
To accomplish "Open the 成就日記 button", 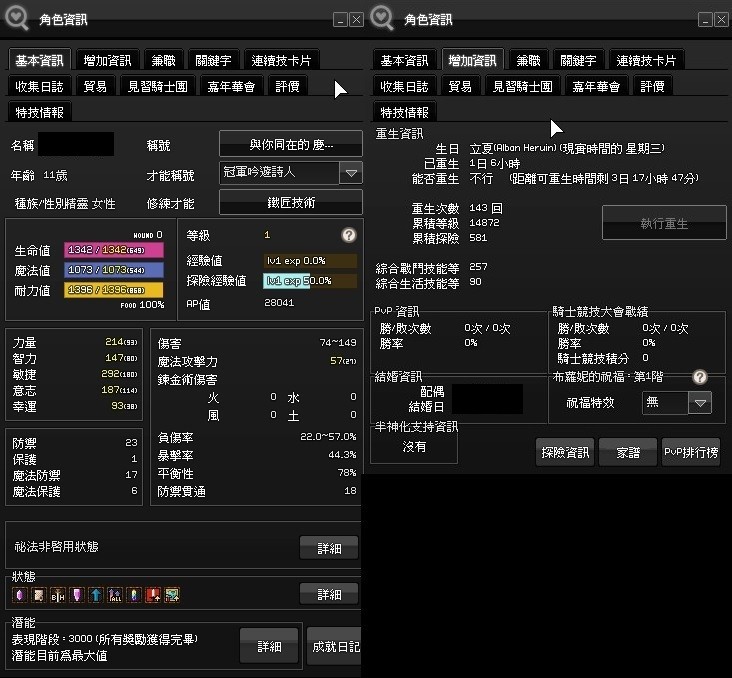I will coord(334,646).
